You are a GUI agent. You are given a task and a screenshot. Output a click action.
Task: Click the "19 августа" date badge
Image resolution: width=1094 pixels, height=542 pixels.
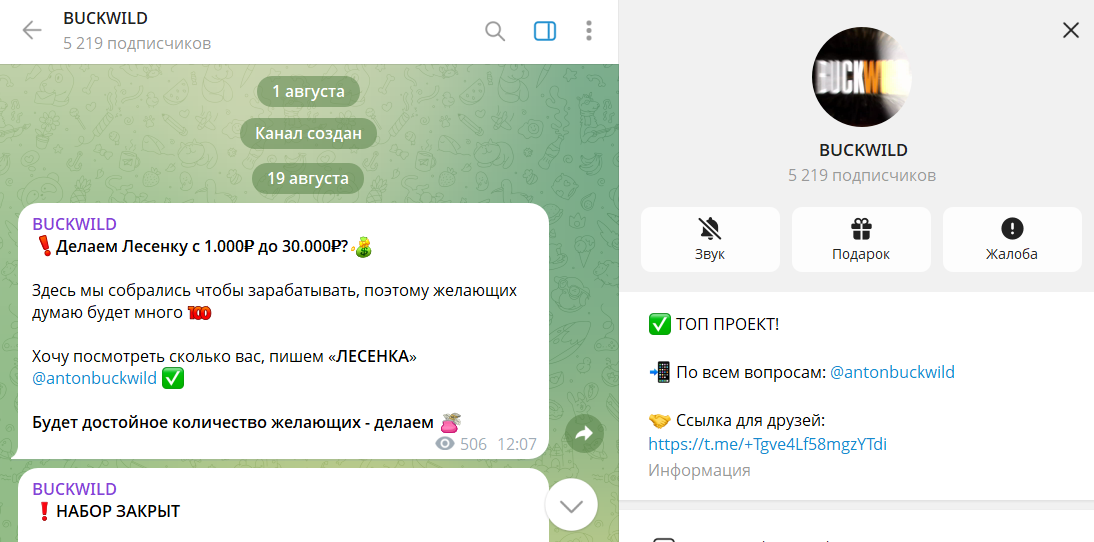pos(308,178)
